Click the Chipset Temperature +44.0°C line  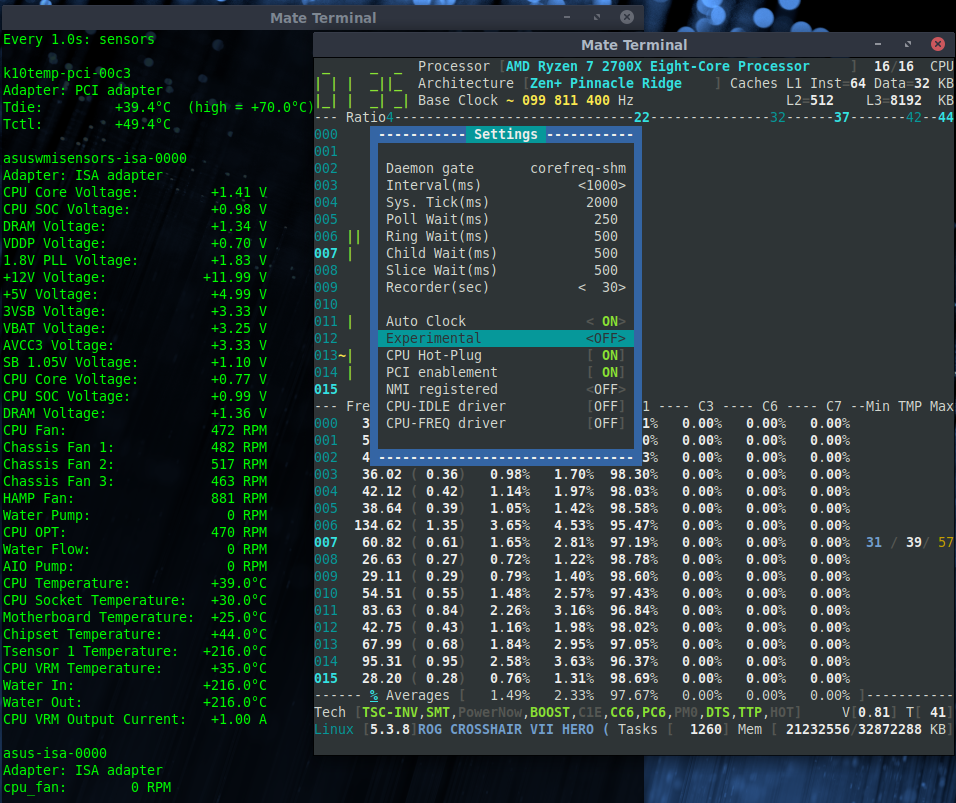click(135, 635)
